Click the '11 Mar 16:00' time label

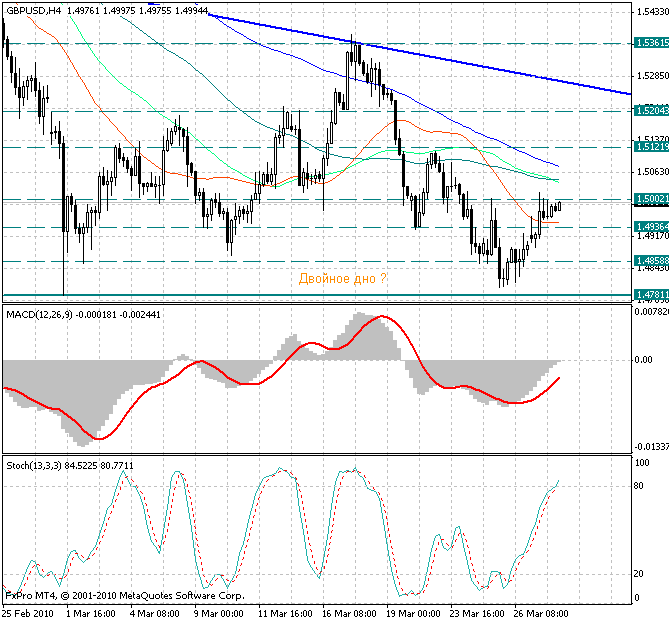(x=285, y=614)
